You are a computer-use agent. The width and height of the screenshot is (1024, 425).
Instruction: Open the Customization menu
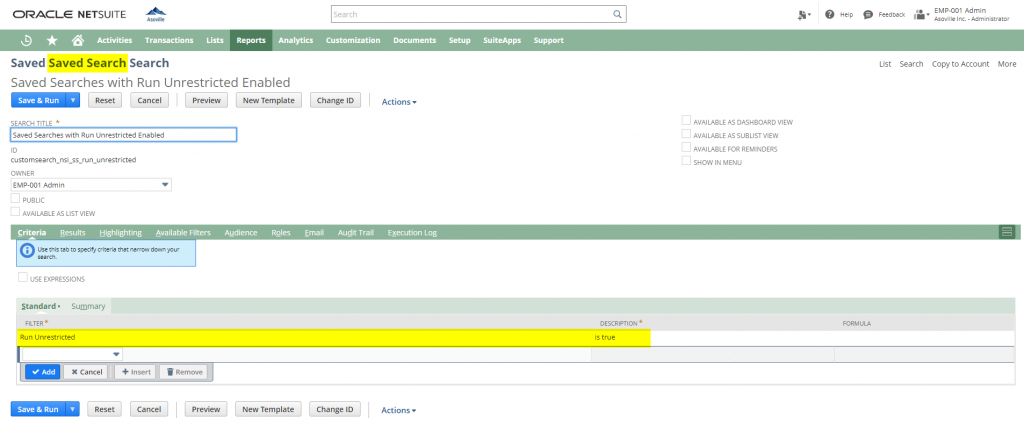point(353,40)
